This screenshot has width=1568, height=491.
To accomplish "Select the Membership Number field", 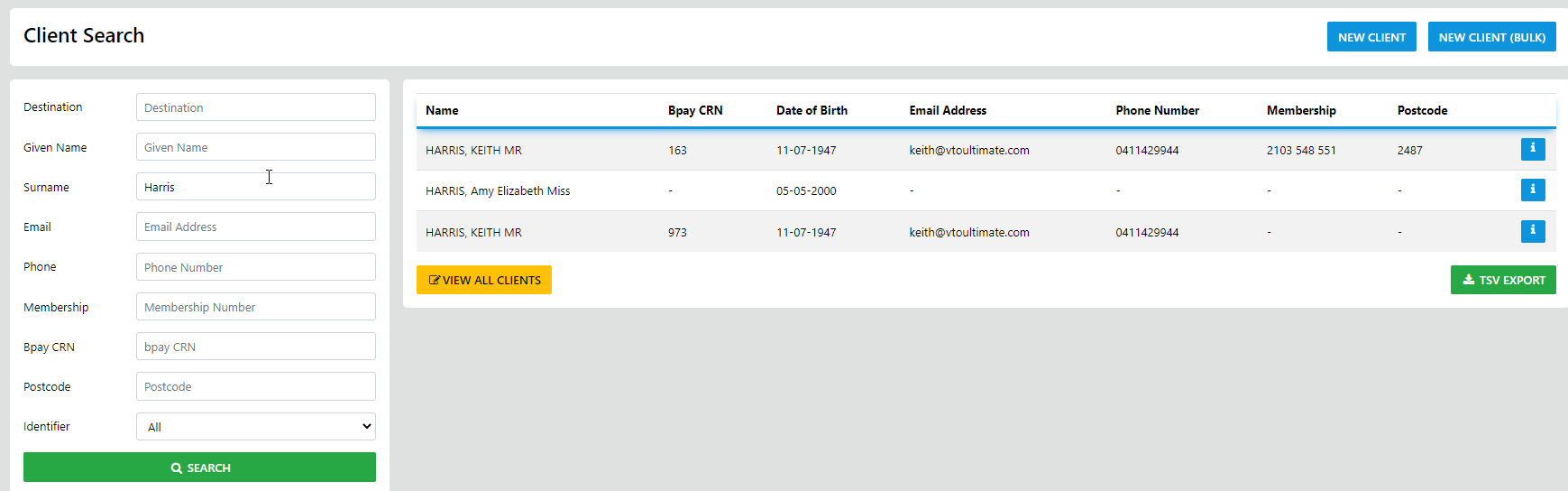I will pos(255,307).
